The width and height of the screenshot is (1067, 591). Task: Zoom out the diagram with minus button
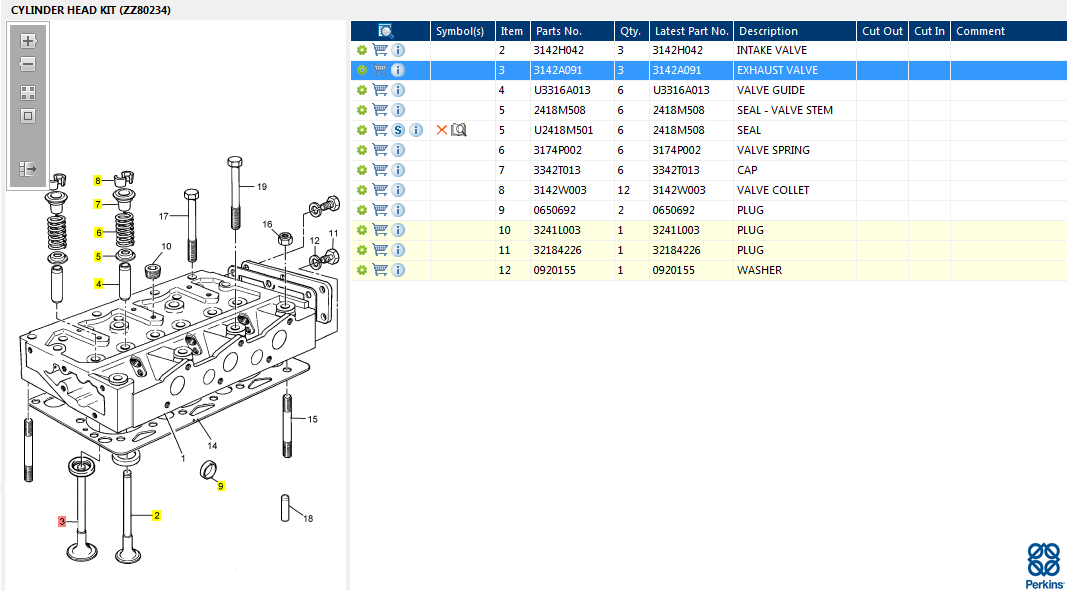click(x=28, y=65)
